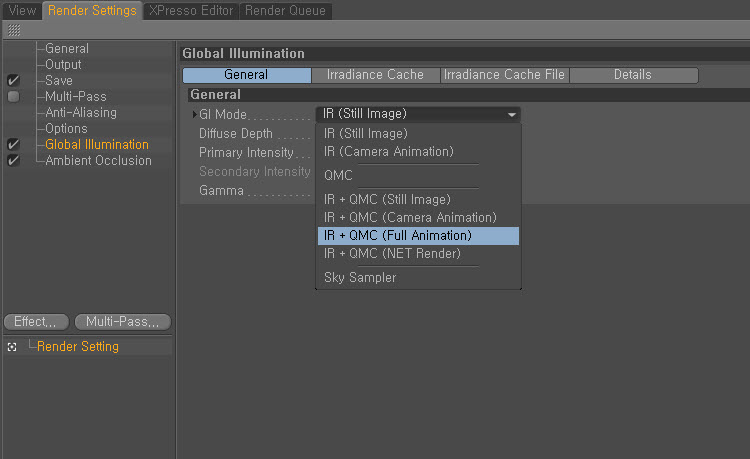Click the Gamma label
750x459 pixels.
coord(221,191)
